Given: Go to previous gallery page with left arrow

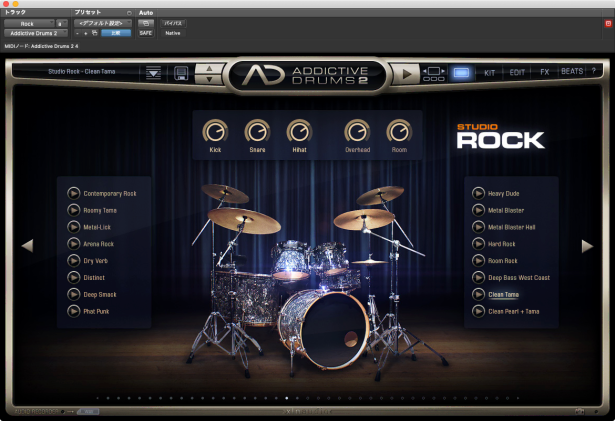Looking at the screenshot, I should (28, 245).
